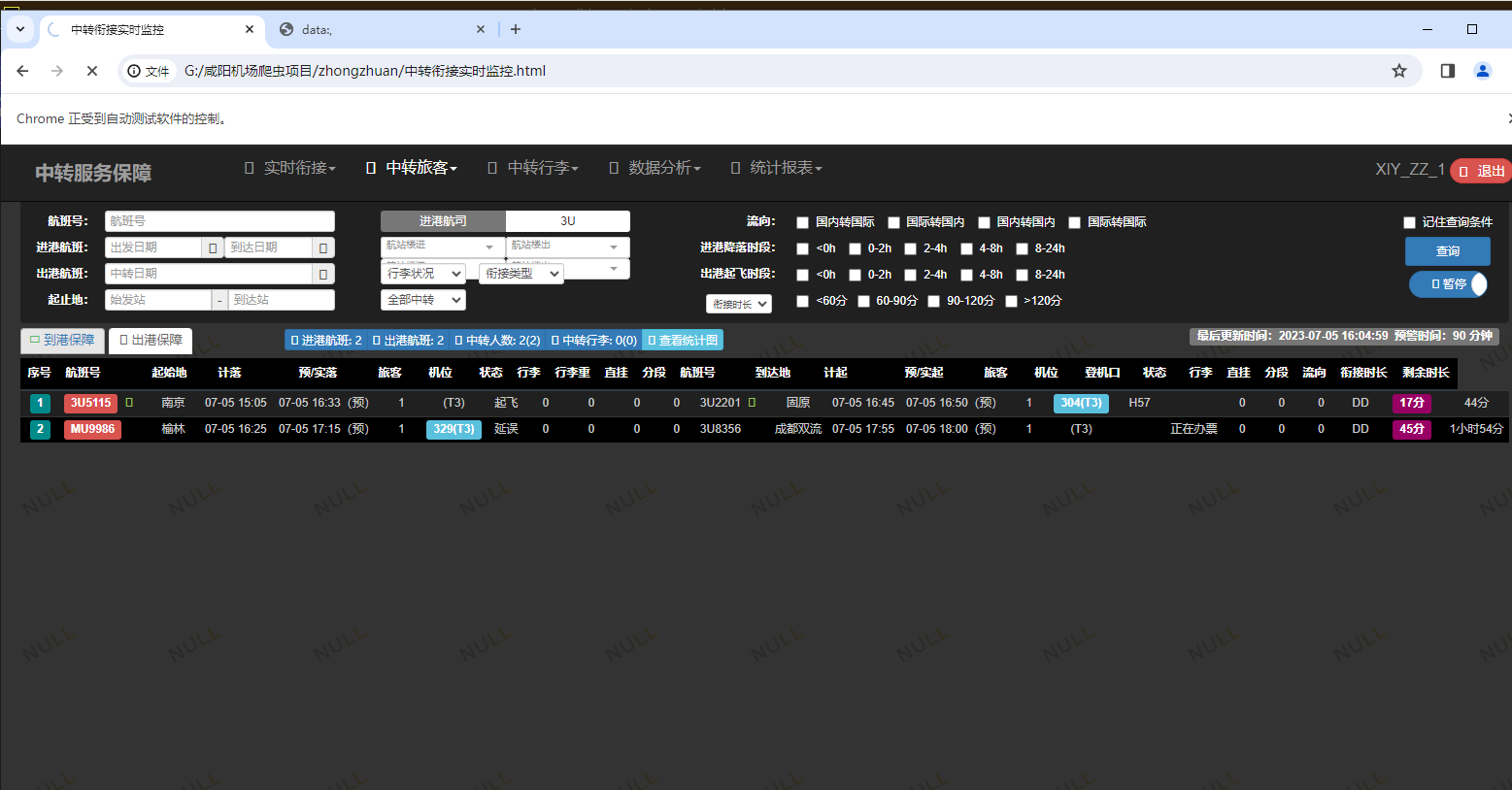
Task: Check the <60分 duration checkbox
Action: click(802, 301)
